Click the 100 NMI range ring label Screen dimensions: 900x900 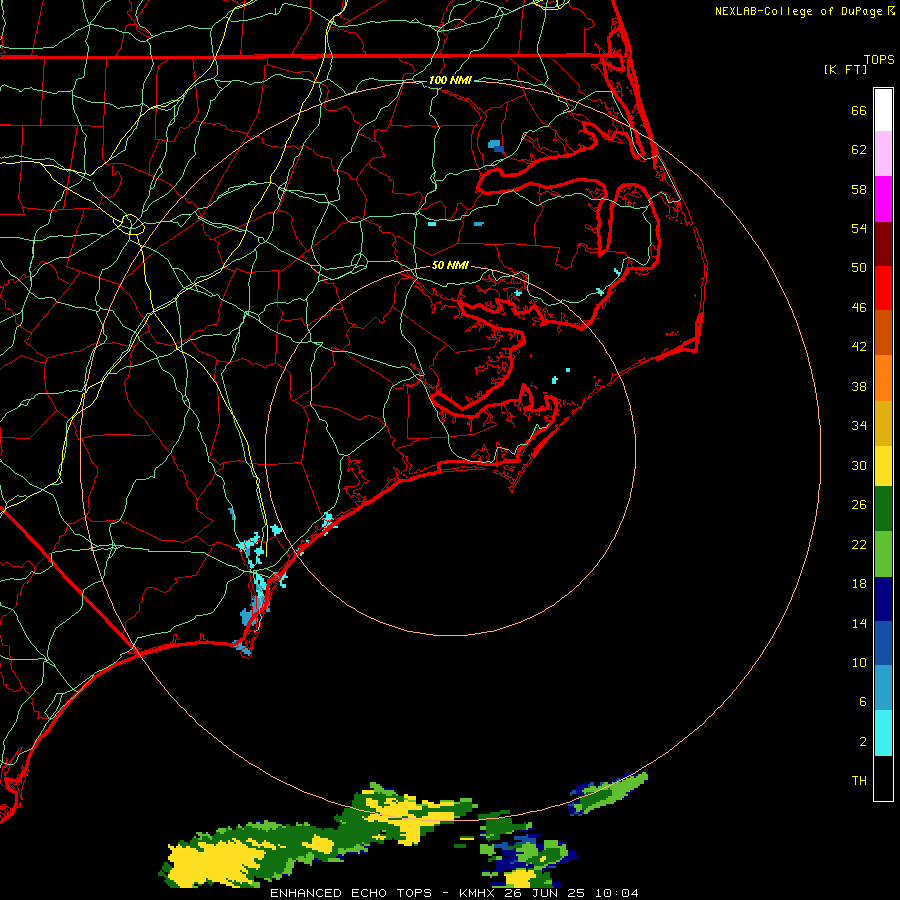(450, 80)
